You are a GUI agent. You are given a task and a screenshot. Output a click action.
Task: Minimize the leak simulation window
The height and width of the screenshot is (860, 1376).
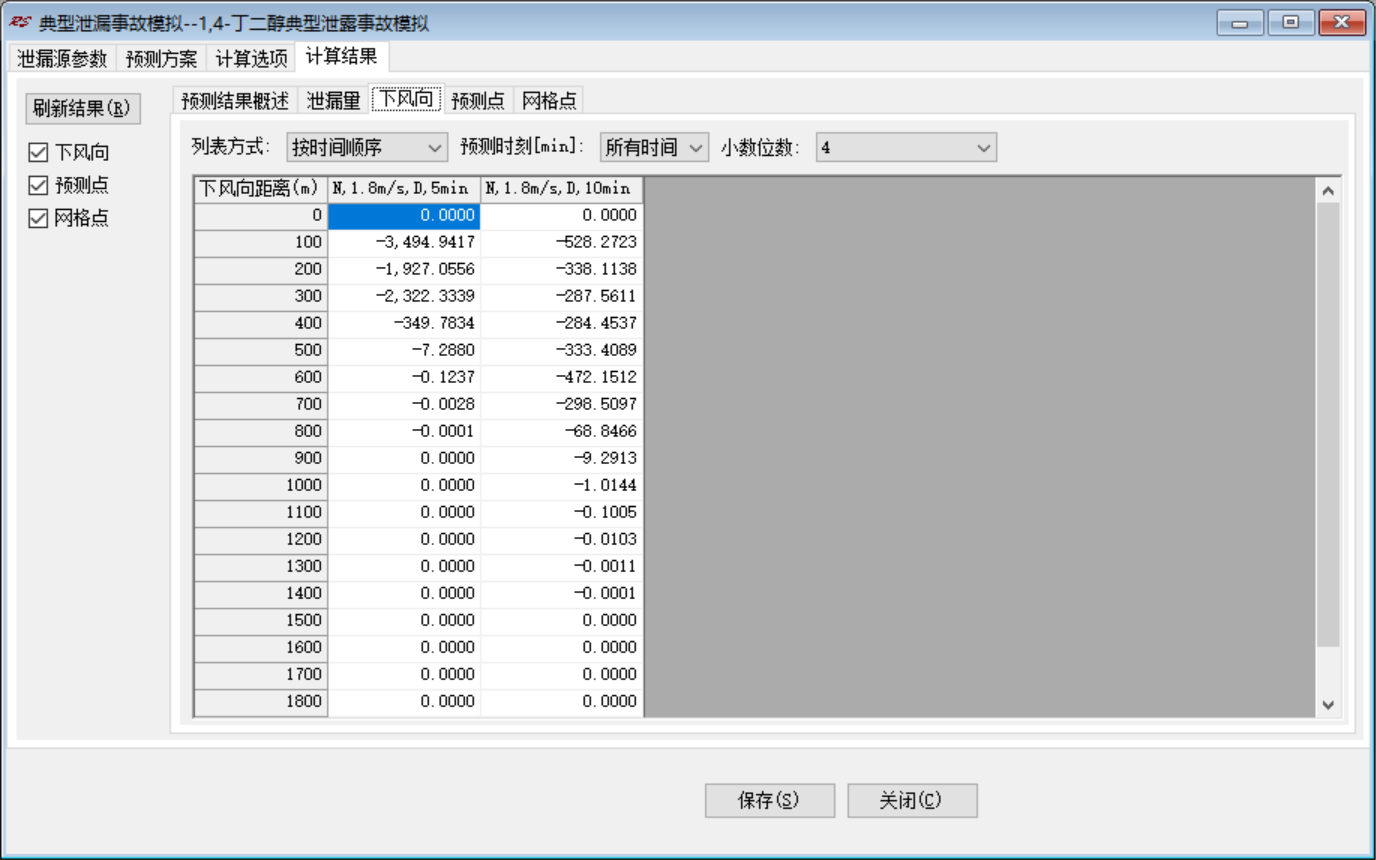[1240, 23]
